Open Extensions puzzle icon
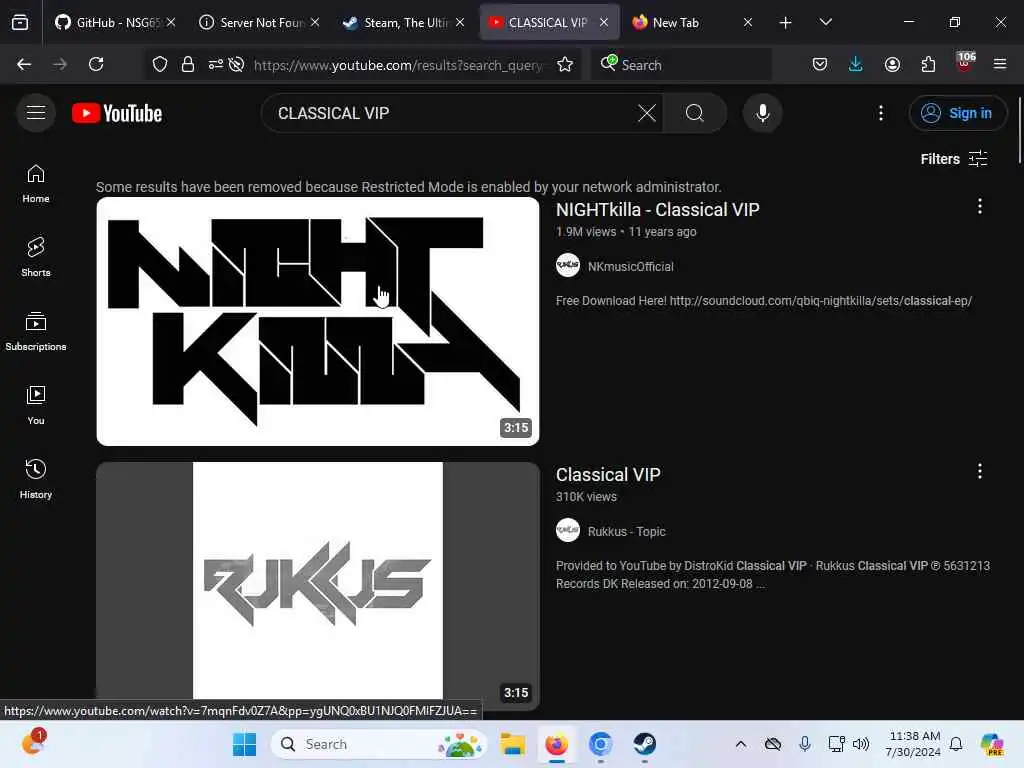The image size is (1024, 768). click(x=928, y=64)
